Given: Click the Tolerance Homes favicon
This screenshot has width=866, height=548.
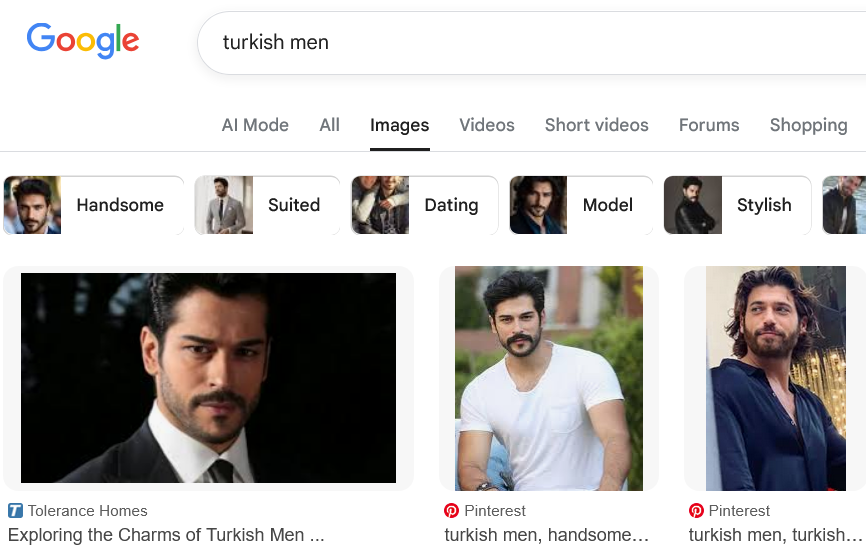Looking at the screenshot, I should pos(15,511).
